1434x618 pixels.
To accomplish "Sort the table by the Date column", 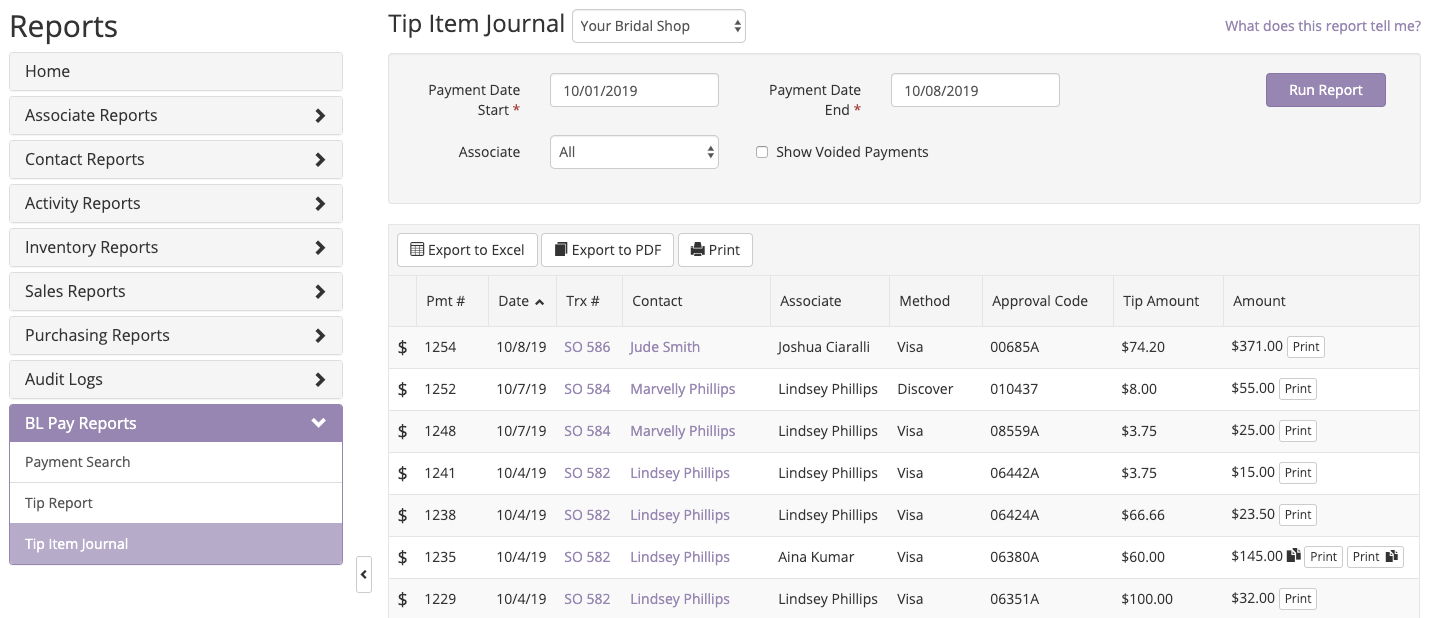I will coord(522,301).
